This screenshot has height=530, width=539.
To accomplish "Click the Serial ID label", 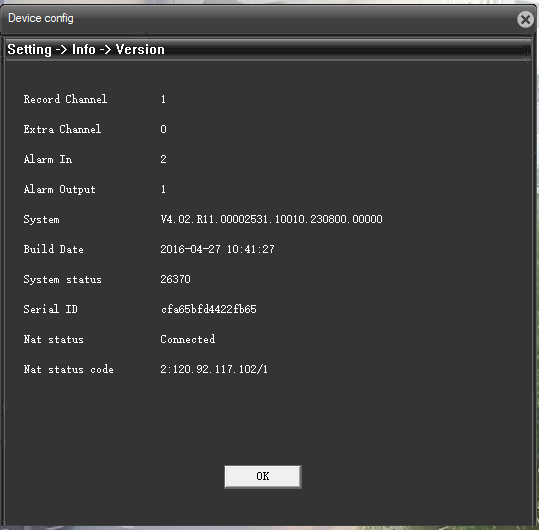I will pyautogui.click(x=51, y=309).
